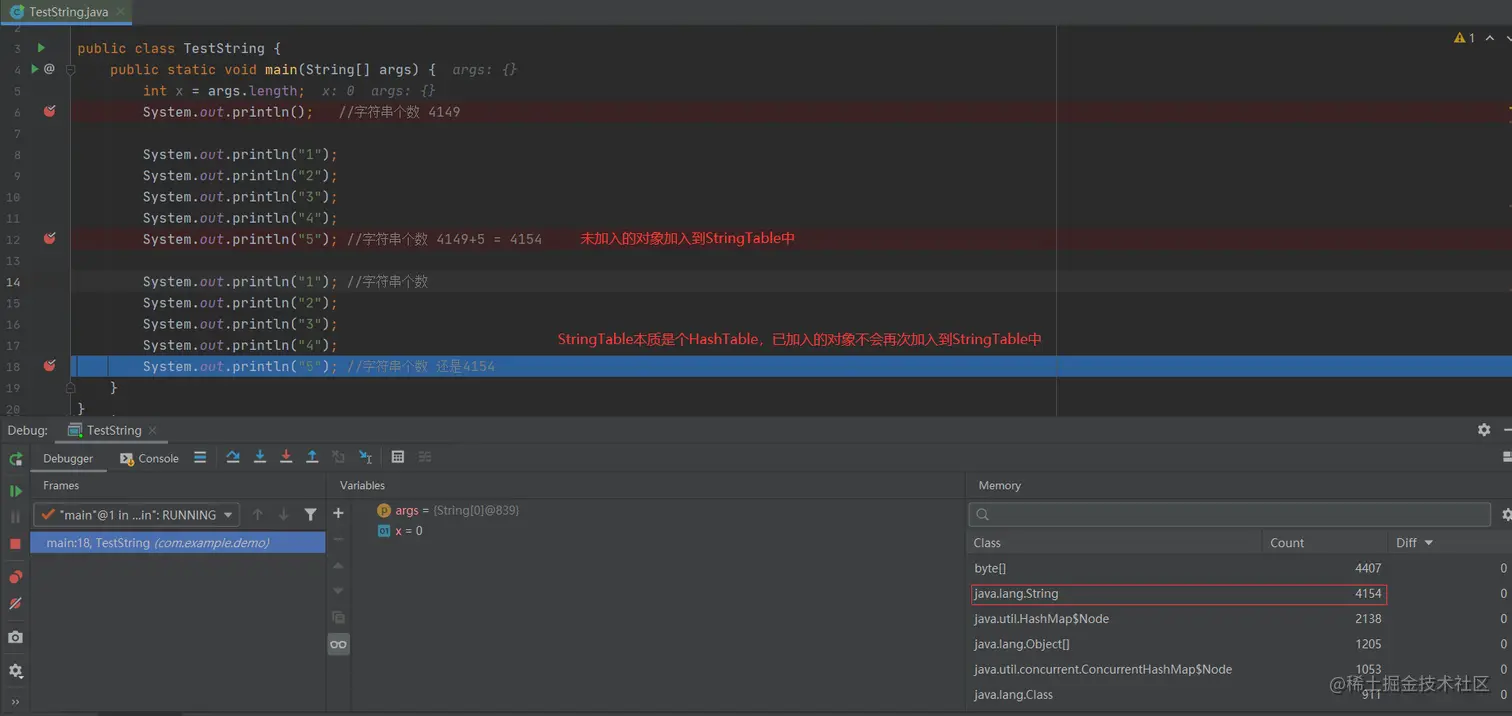1512x716 pixels.
Task: Collapse the main method fold marker
Action: (x=71, y=70)
